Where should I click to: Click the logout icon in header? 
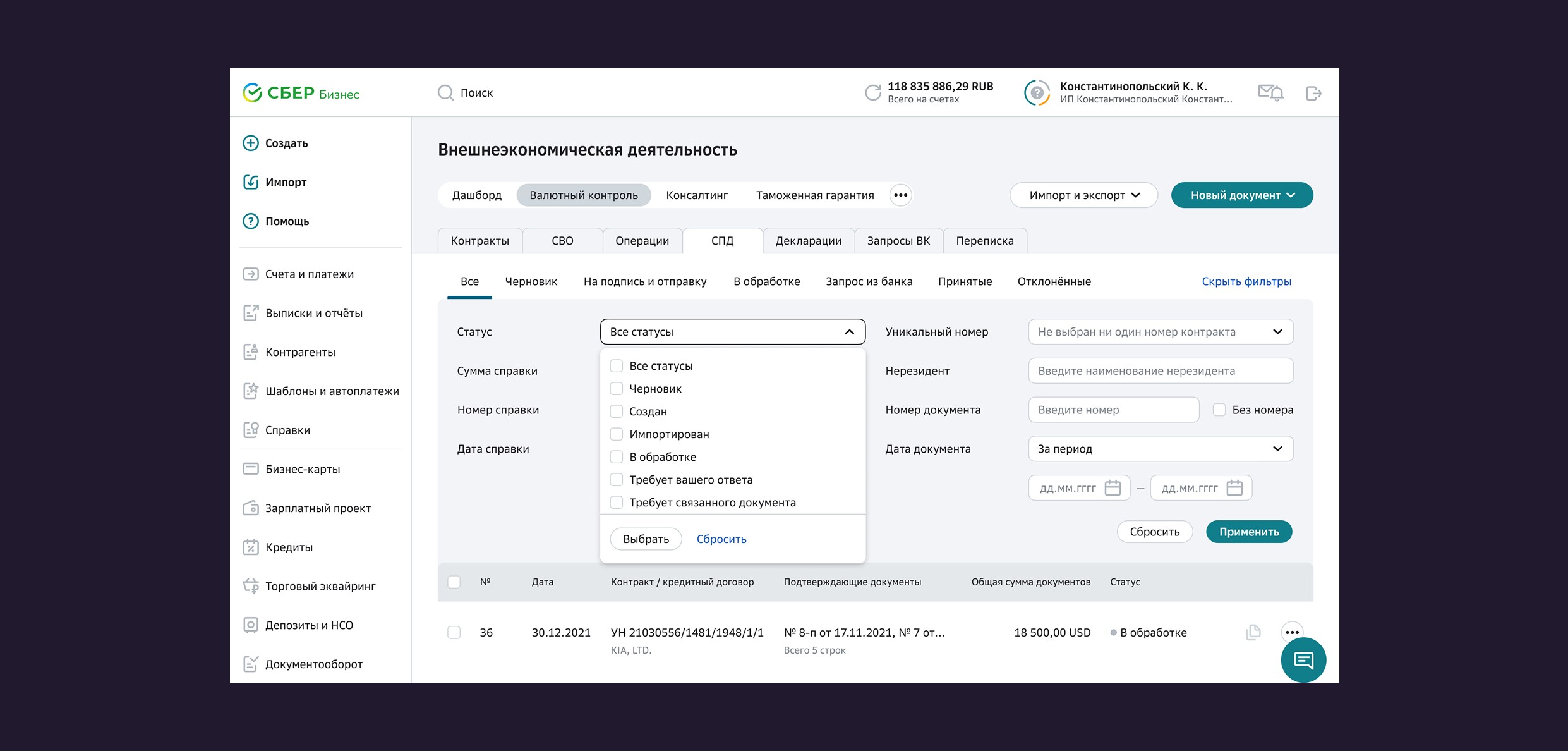pyautogui.click(x=1313, y=94)
